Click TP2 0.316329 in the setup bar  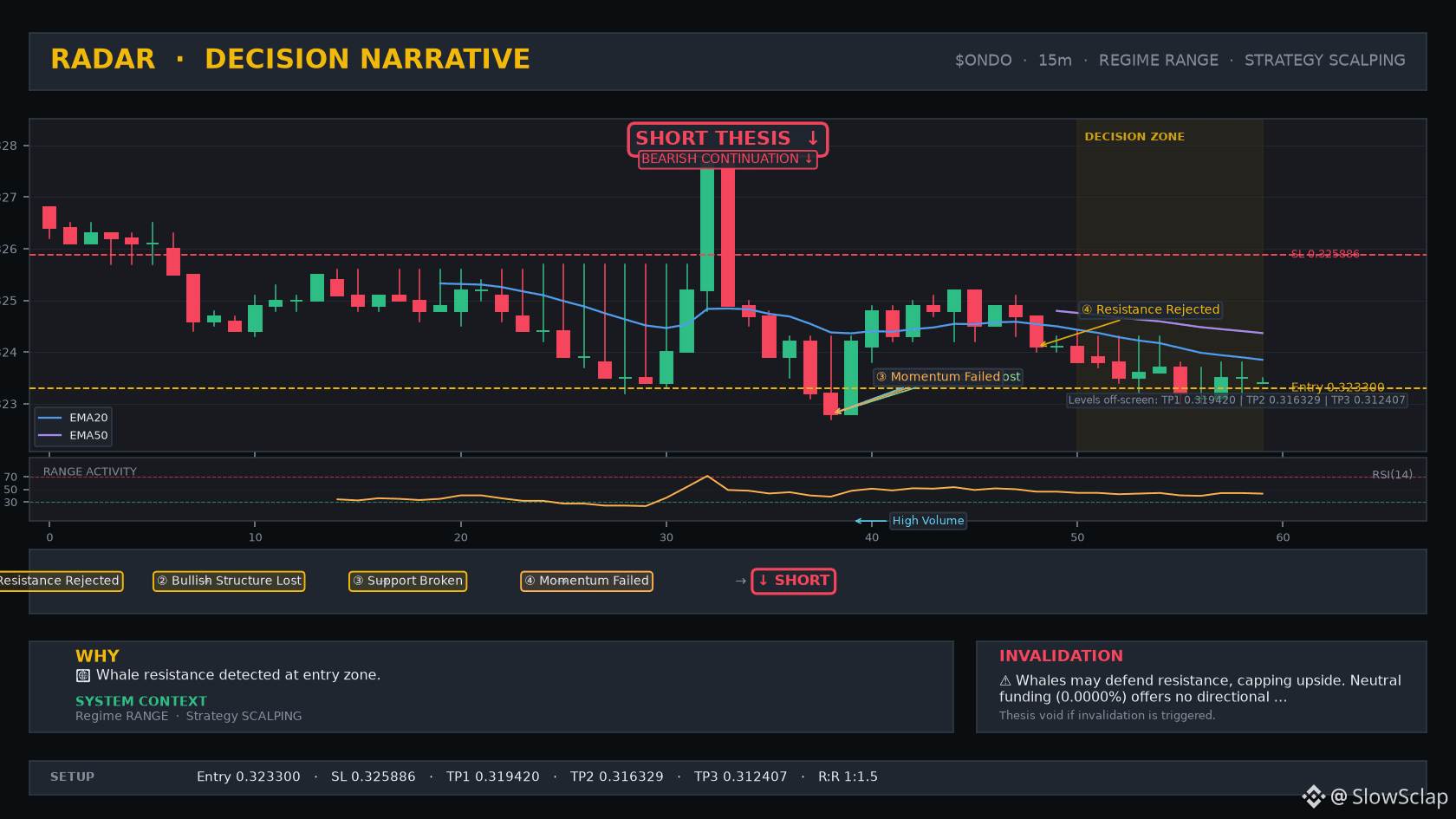tap(617, 777)
